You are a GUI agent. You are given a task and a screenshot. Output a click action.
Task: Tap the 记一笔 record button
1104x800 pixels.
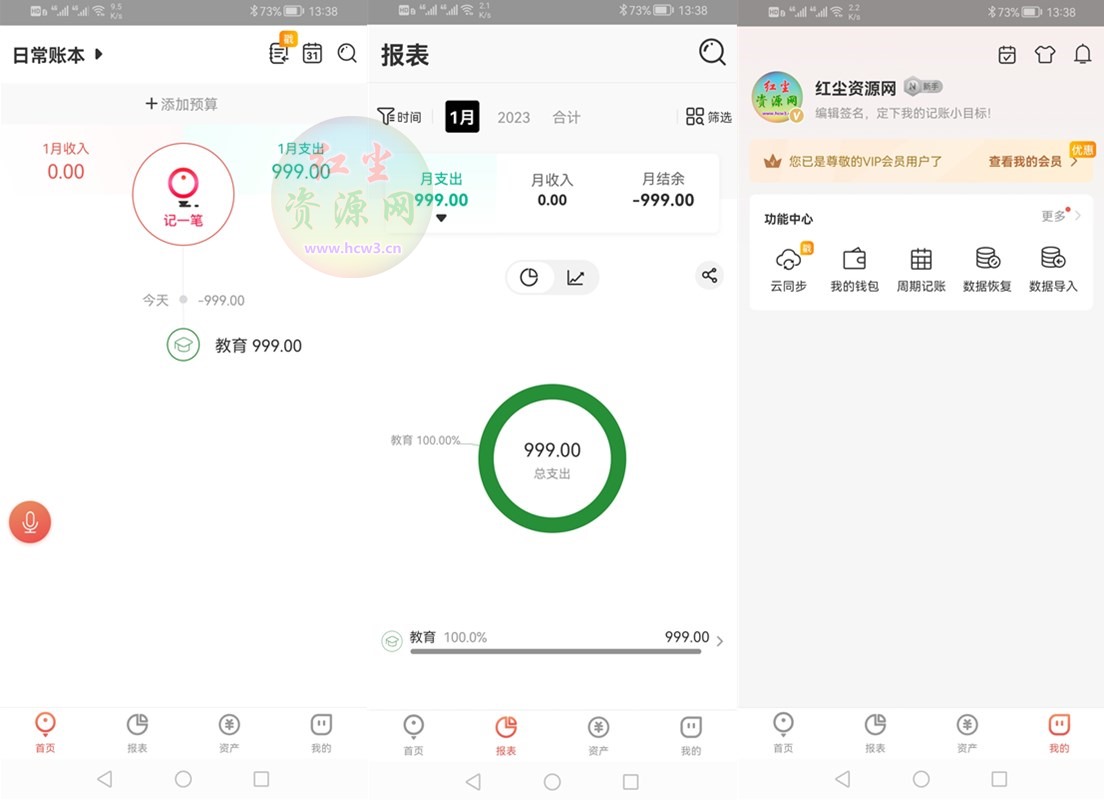pos(183,194)
